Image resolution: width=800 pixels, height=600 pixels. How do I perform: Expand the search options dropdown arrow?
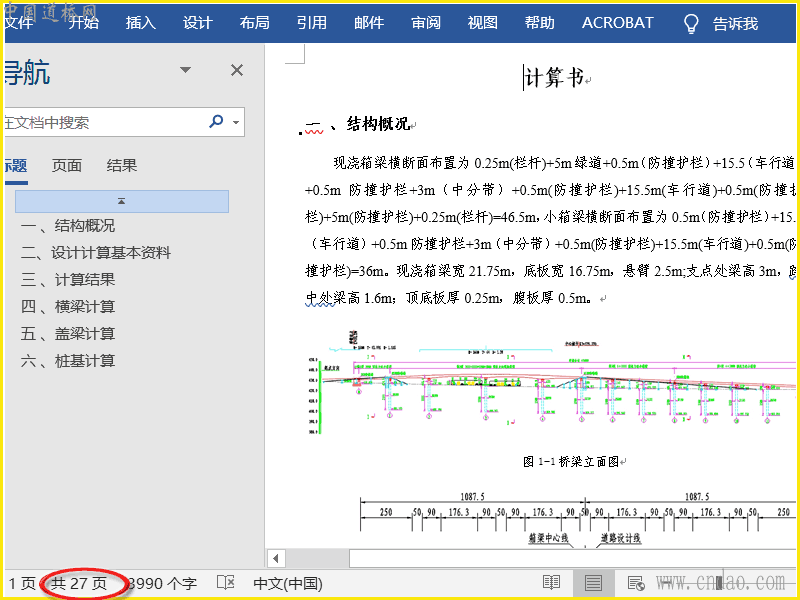click(236, 122)
